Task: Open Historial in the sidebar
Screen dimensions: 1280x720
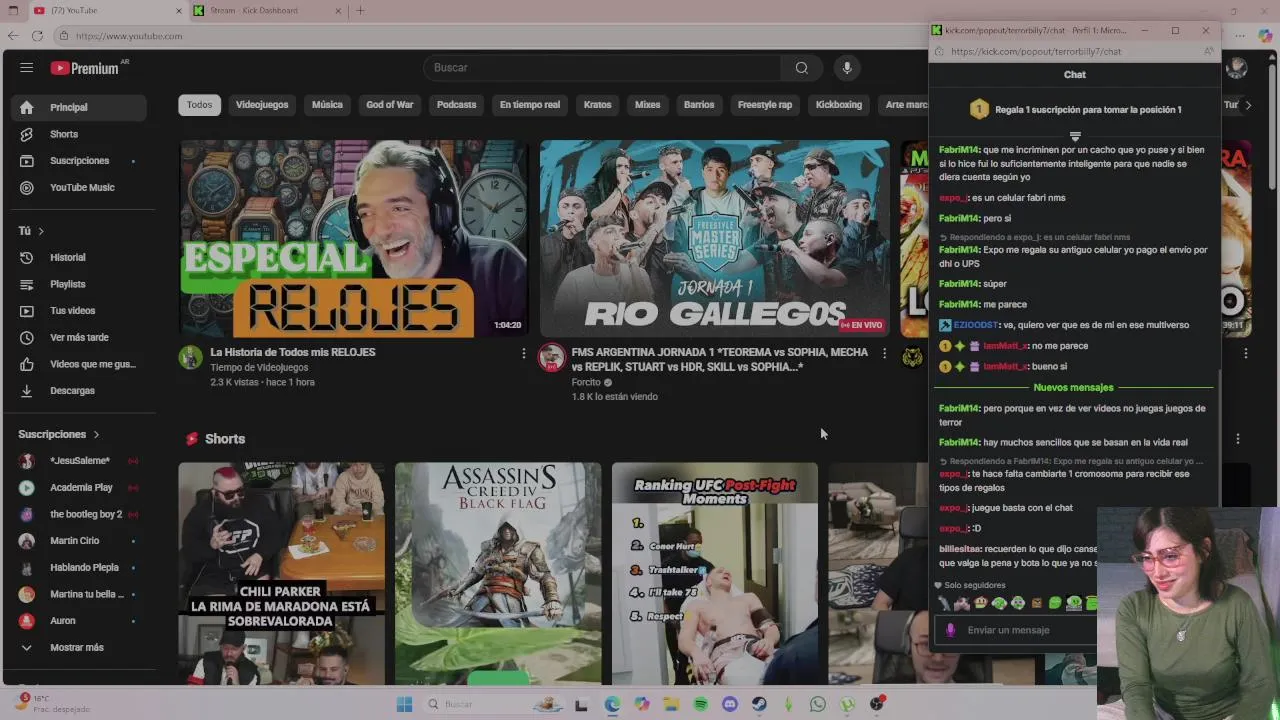Action: [80, 257]
